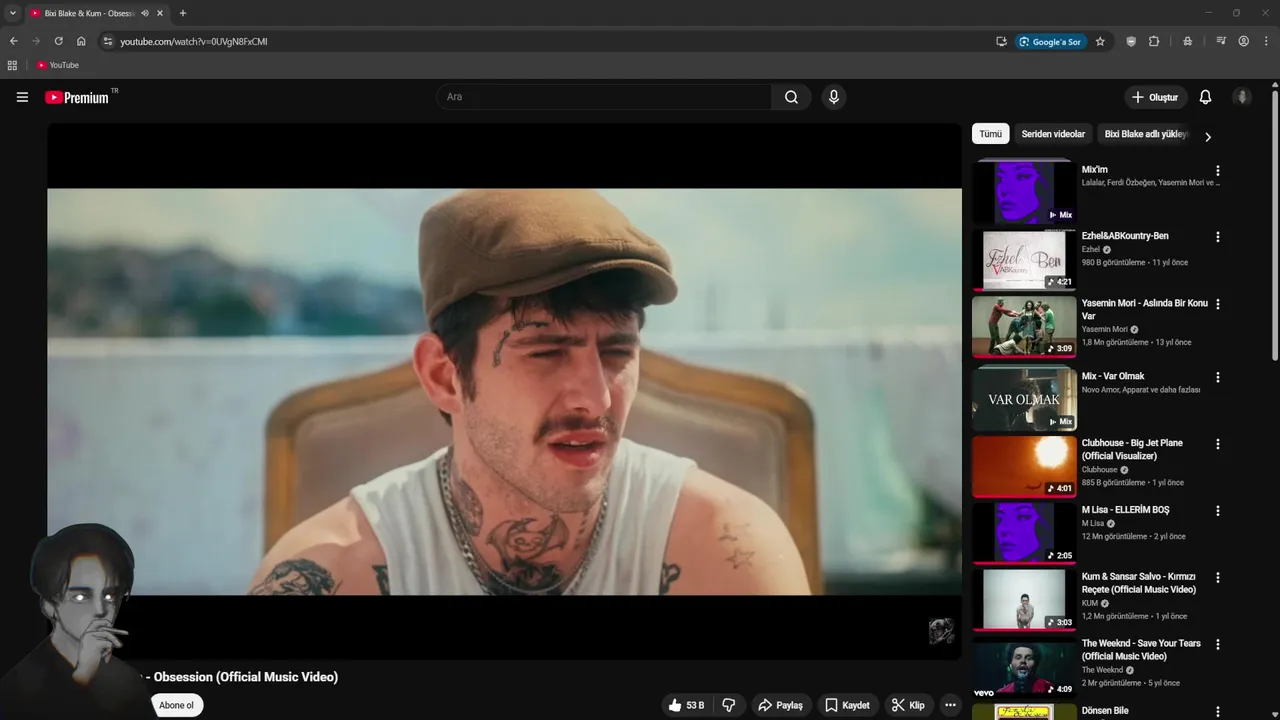This screenshot has width=1280, height=720.
Task: Click the Oluştur create button
Action: pos(1155,97)
